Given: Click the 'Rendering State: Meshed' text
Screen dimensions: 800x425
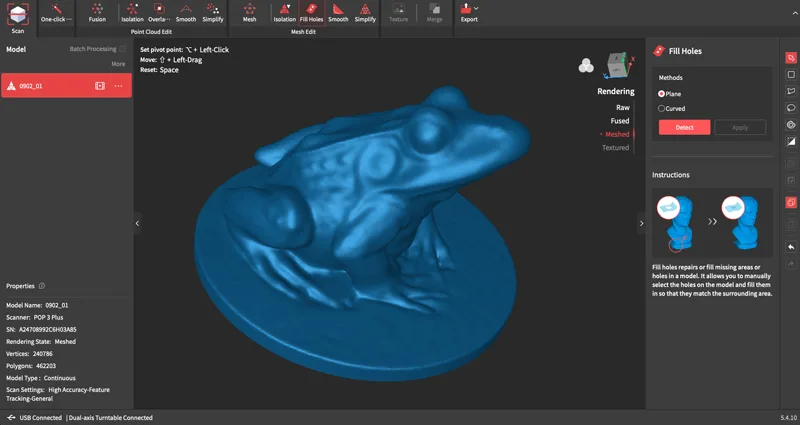Looking at the screenshot, I should pos(41,342).
